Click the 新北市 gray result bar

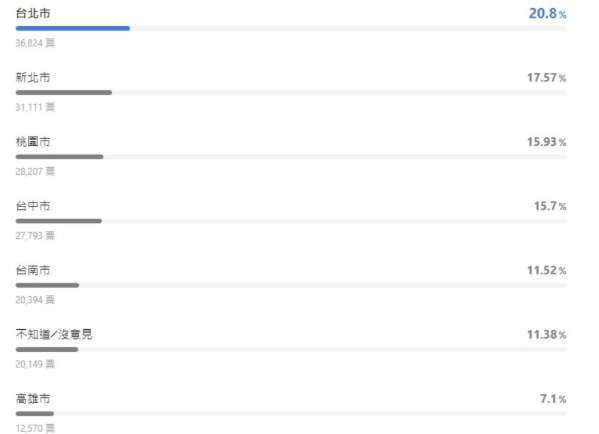pyautogui.click(x=64, y=92)
